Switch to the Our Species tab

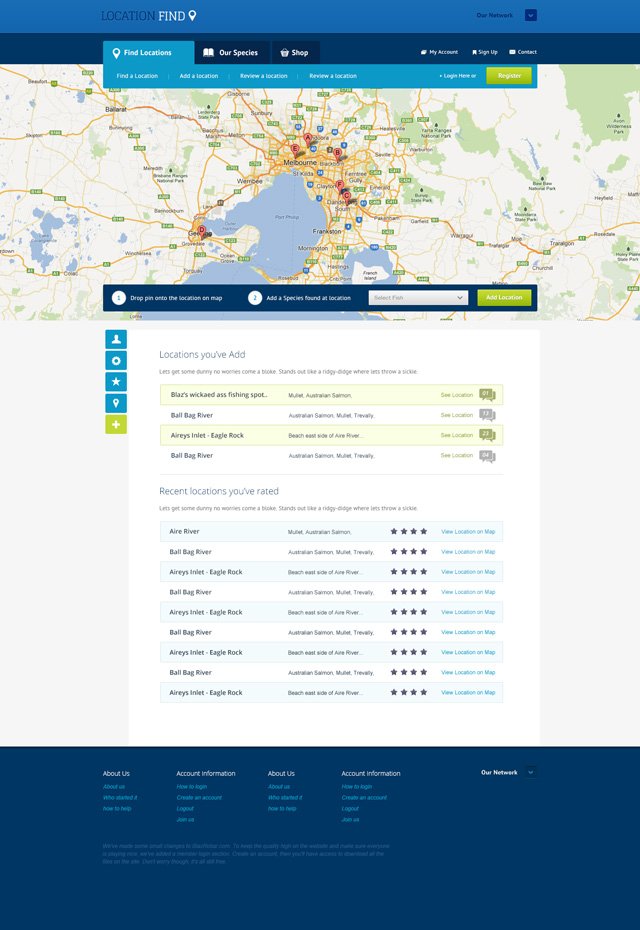coord(230,53)
